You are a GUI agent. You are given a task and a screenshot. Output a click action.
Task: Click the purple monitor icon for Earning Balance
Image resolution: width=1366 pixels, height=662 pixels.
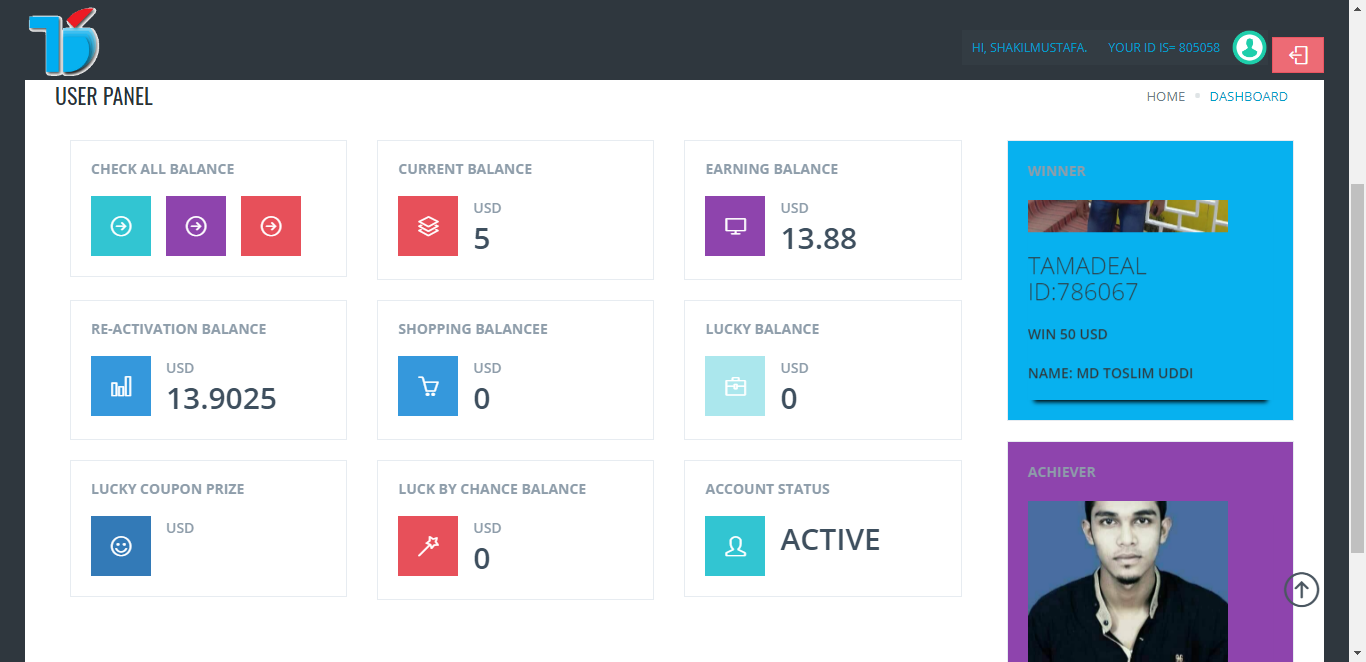point(735,226)
